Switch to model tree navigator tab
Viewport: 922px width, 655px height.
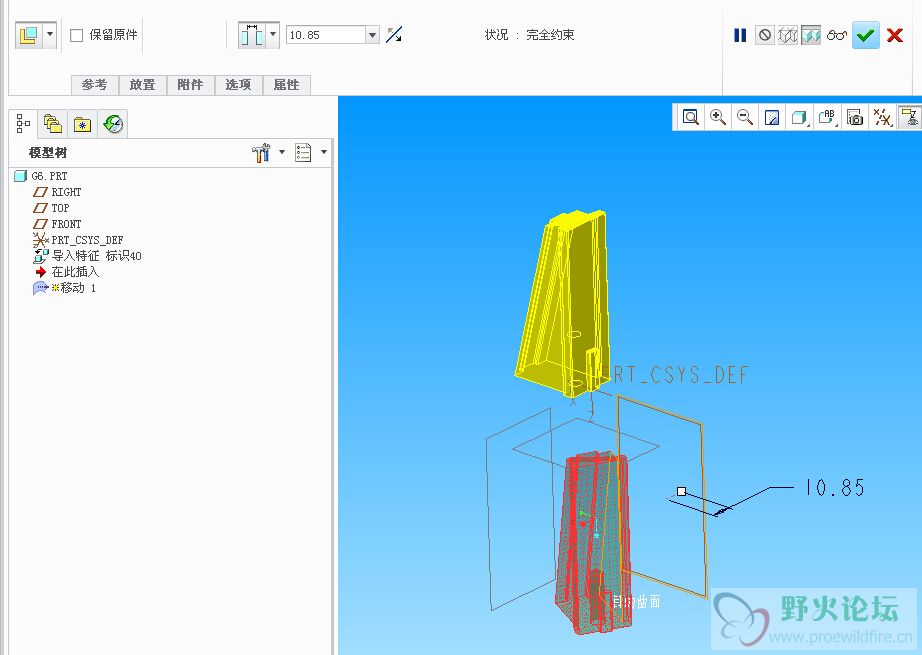coord(24,123)
